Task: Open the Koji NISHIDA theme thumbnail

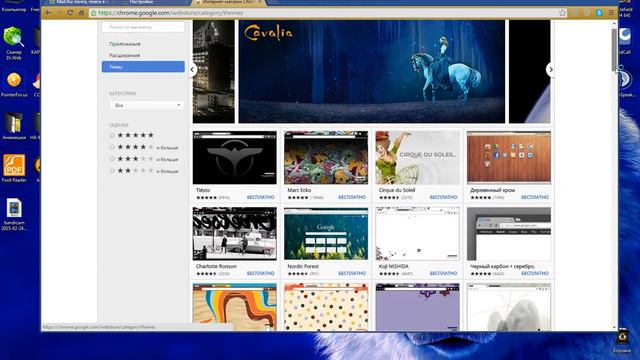Action: click(418, 233)
